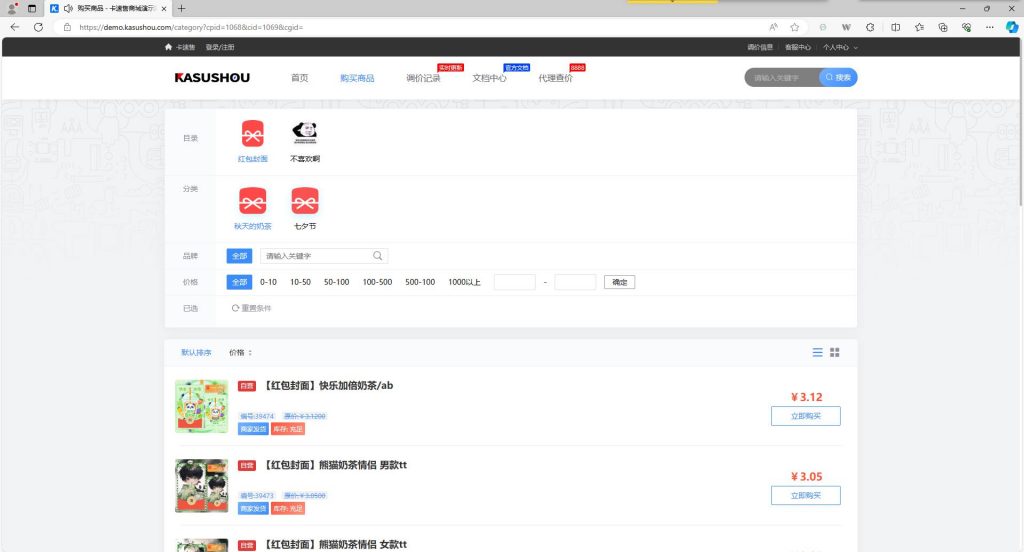Viewport: 1024px width, 552px height.
Task: Open browser profile avatar icon
Action: [12, 8]
